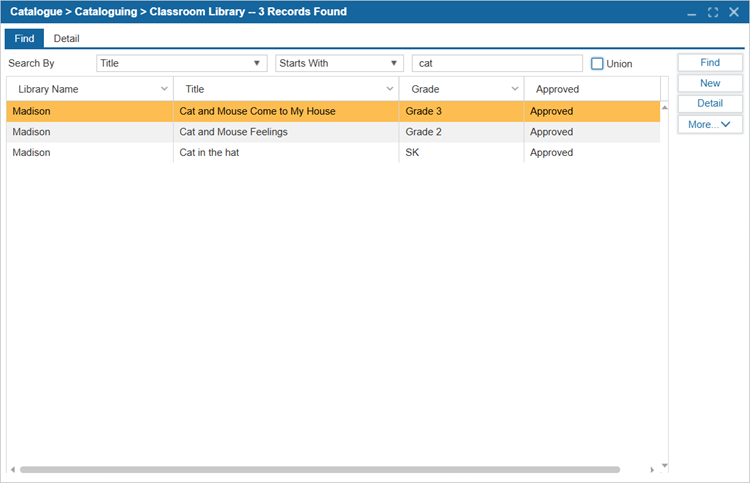Image resolution: width=750 pixels, height=483 pixels.
Task: Switch to the Find tab
Action: click(24, 39)
